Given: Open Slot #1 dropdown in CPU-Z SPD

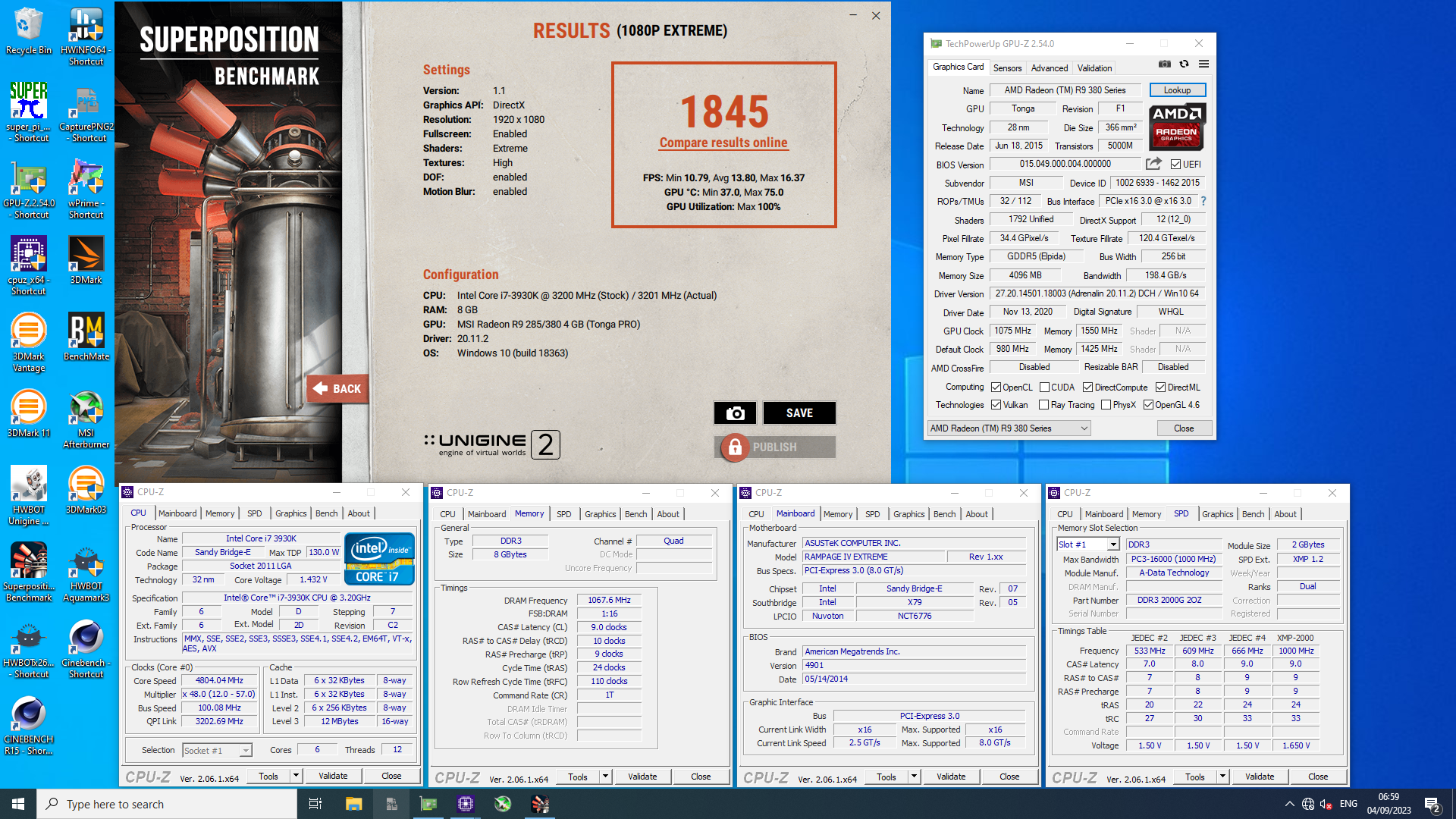Looking at the screenshot, I should [1087, 544].
